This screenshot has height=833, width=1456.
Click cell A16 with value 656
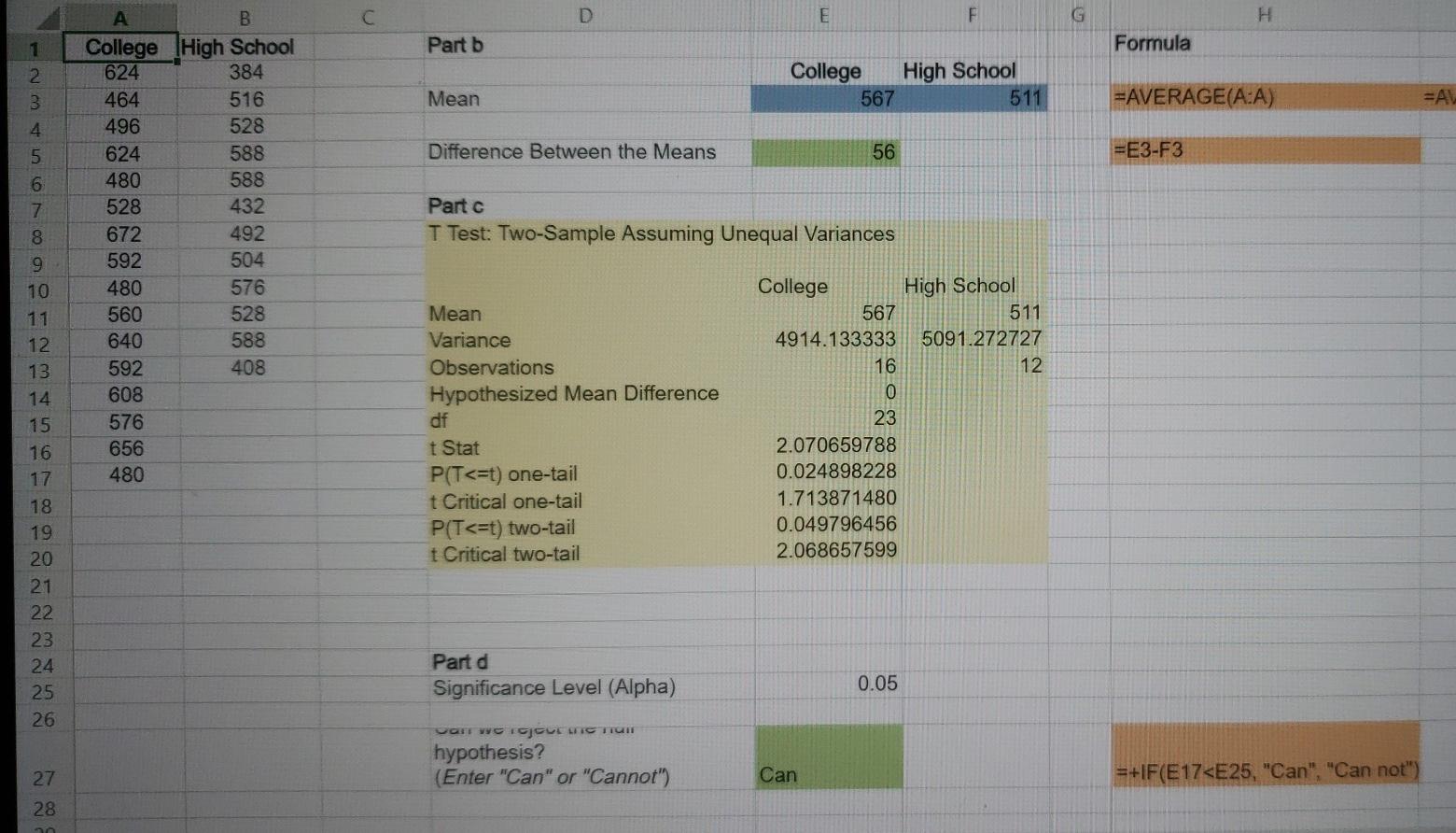pyautogui.click(x=125, y=448)
